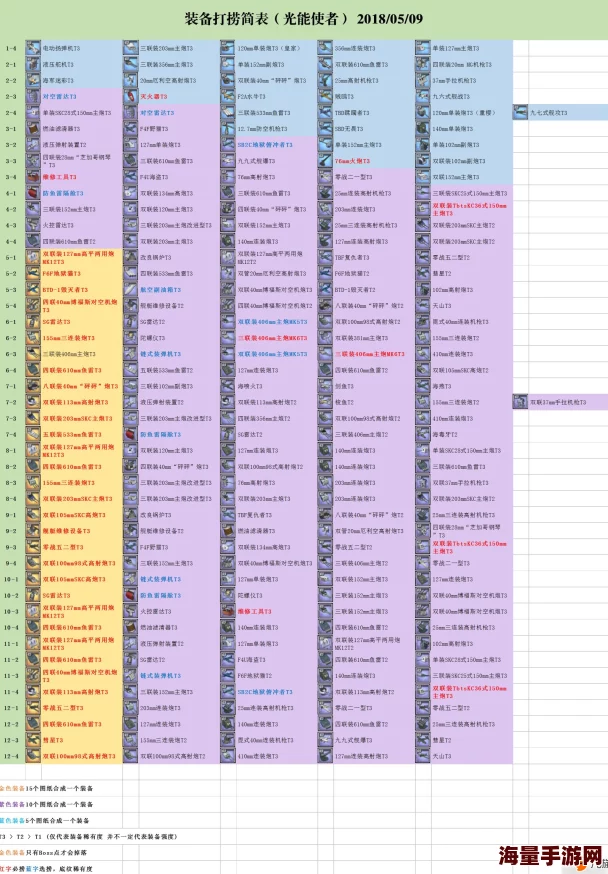Viewport: 608px width, 874px height.
Task: Select the 四联装20mm MG机枪T3 icon
Action: pyautogui.click(x=422, y=64)
